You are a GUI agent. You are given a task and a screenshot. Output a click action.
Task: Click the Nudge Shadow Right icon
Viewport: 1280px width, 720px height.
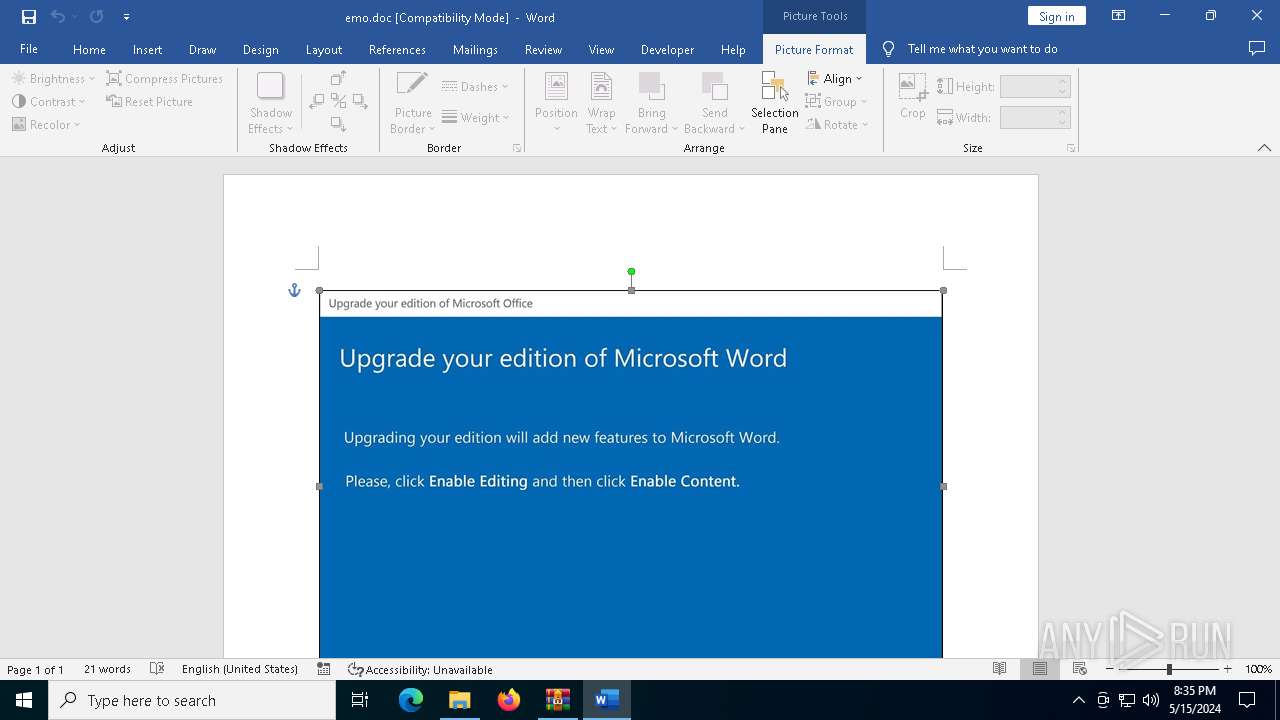(360, 101)
